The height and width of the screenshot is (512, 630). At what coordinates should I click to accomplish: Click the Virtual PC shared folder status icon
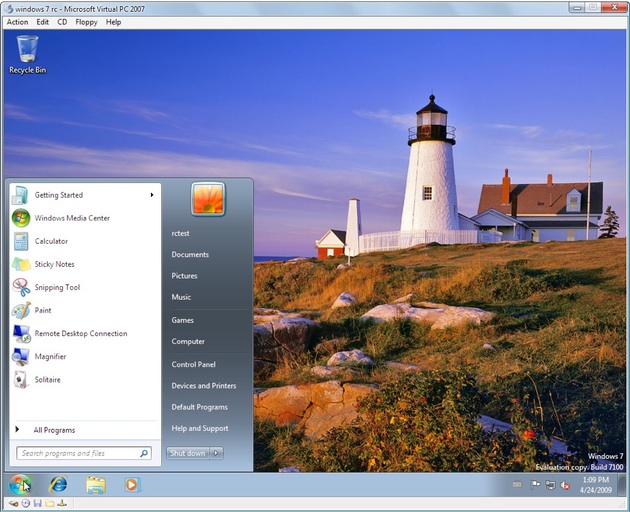pos(50,503)
